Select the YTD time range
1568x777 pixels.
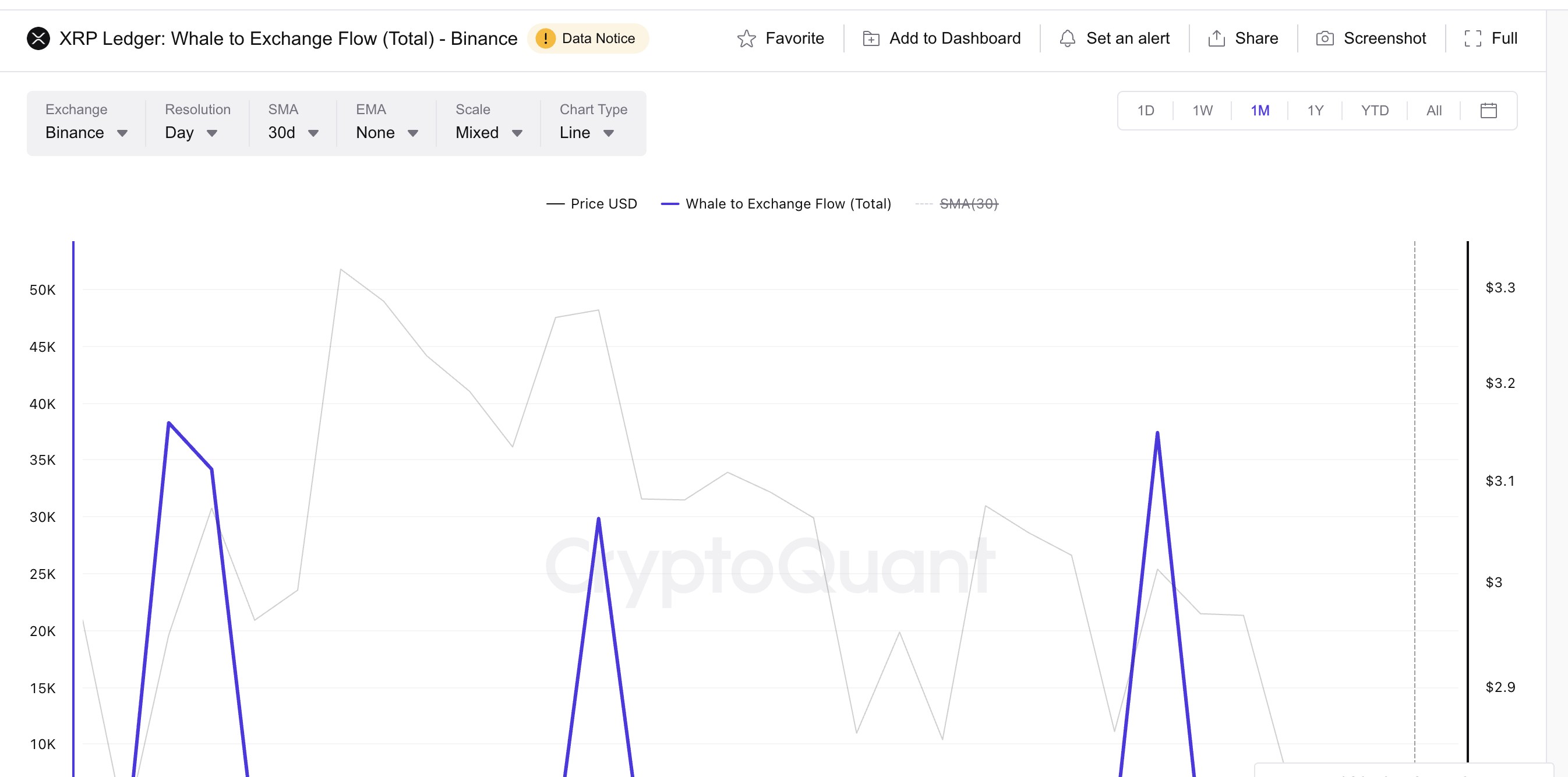point(1375,111)
